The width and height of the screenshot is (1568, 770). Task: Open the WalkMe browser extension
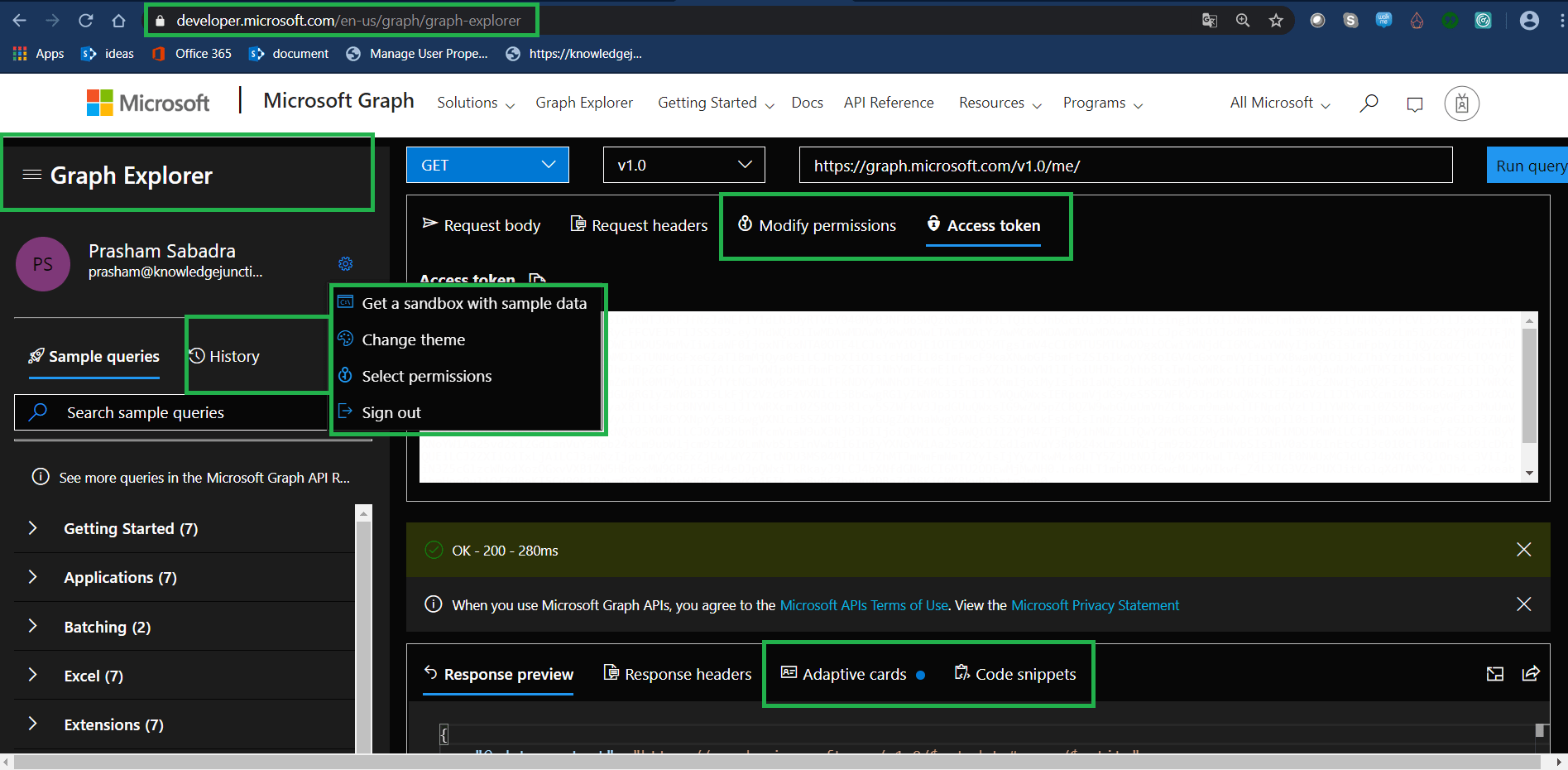click(x=1383, y=20)
